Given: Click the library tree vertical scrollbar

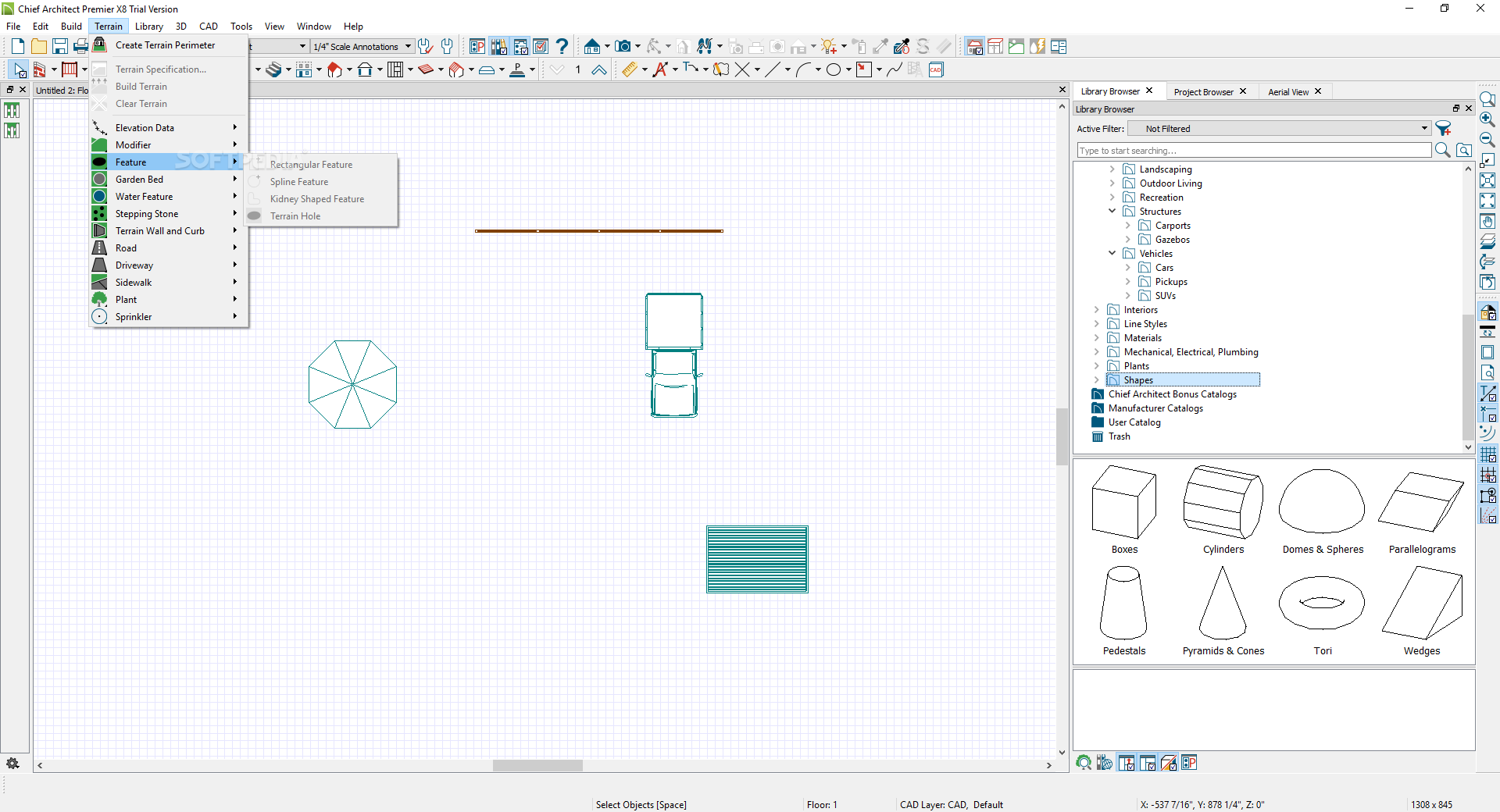Looking at the screenshot, I should 1468,378.
